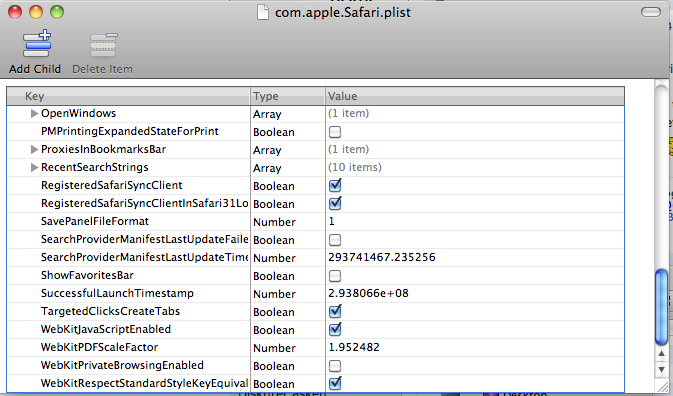
Task: Expand the RecentSearchStrings array
Action: pyautogui.click(x=34, y=167)
